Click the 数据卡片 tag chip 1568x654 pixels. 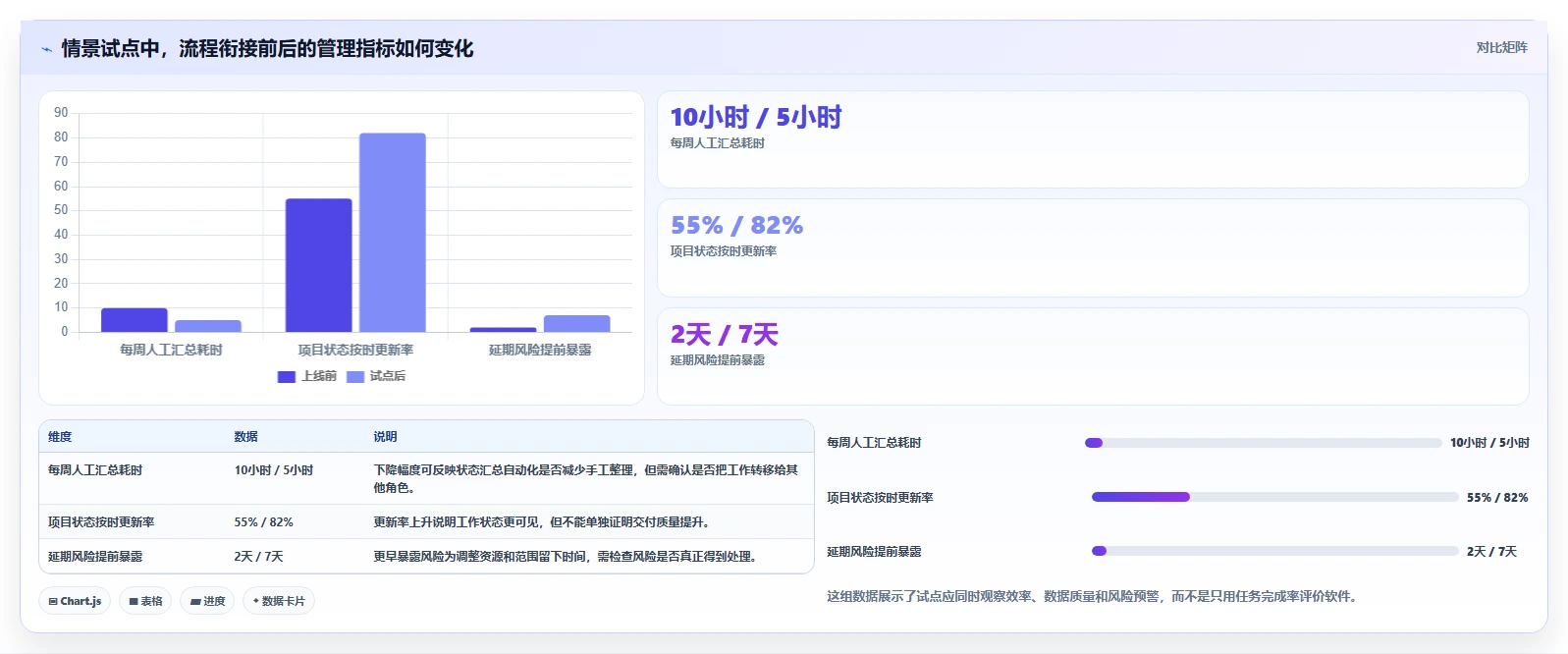[x=279, y=601]
